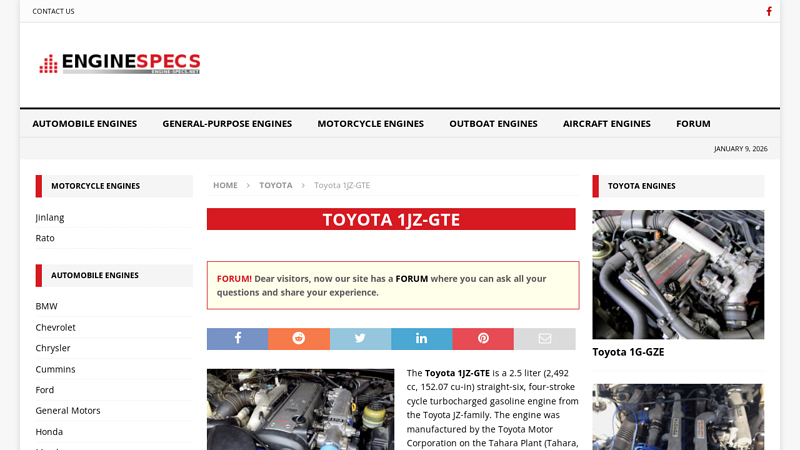Open Outboat Engines menu
This screenshot has height=450, width=800.
pyautogui.click(x=493, y=123)
